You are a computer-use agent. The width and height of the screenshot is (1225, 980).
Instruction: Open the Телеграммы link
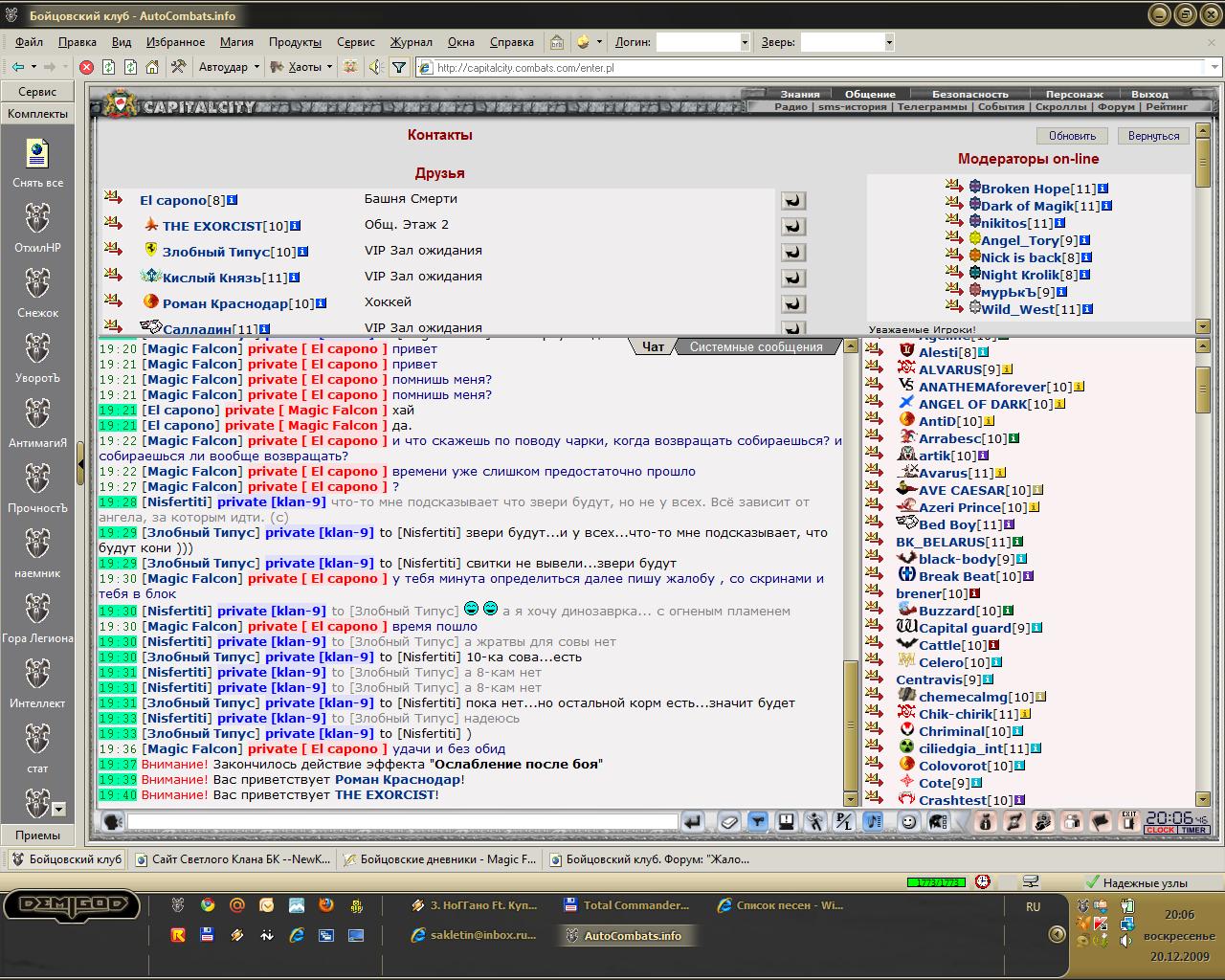point(931,107)
